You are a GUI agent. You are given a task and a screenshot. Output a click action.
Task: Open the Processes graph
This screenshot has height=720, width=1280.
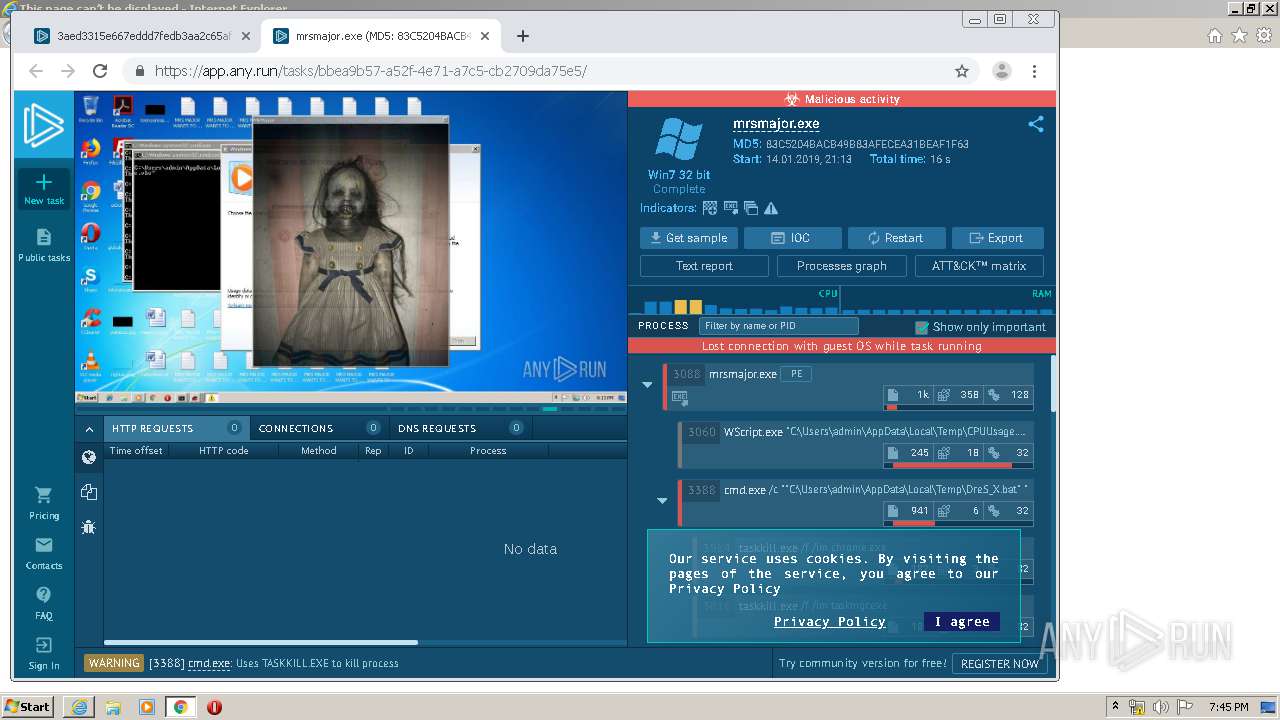coord(841,266)
